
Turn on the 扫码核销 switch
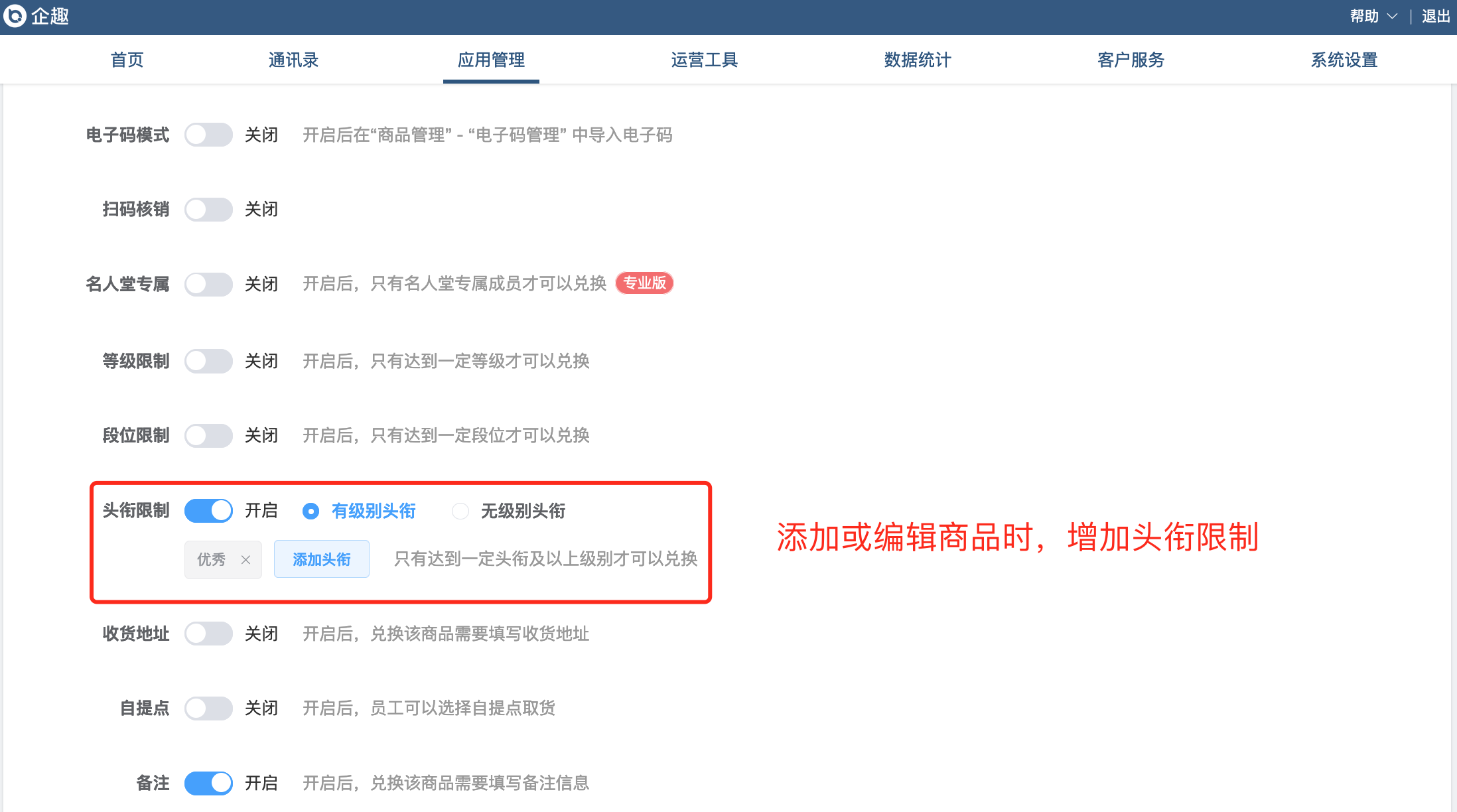(208, 210)
